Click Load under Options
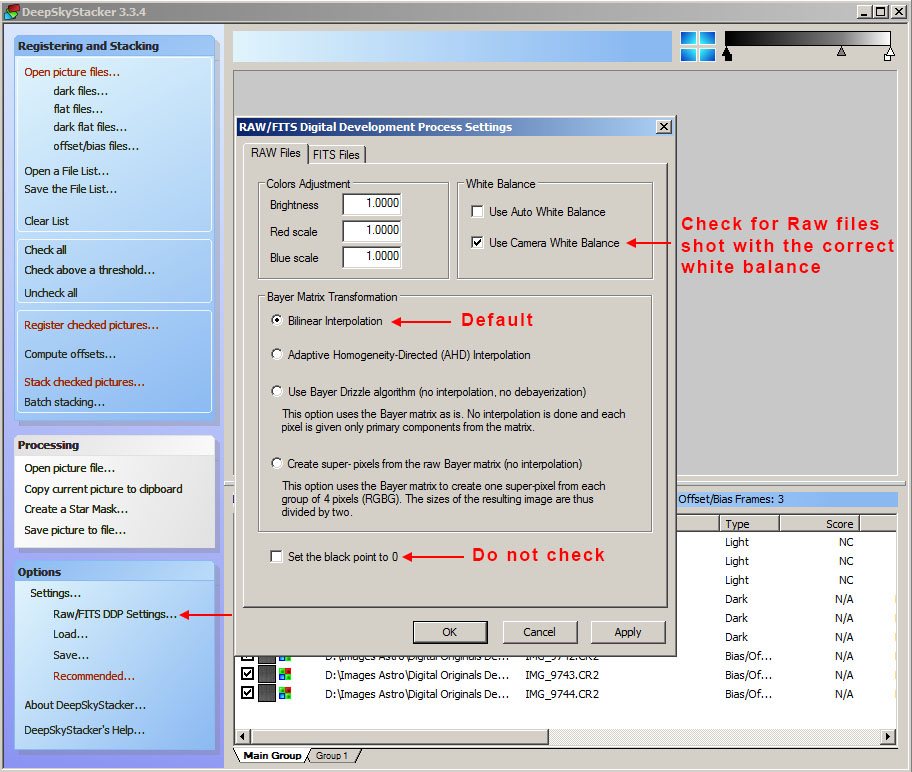 click(70, 634)
